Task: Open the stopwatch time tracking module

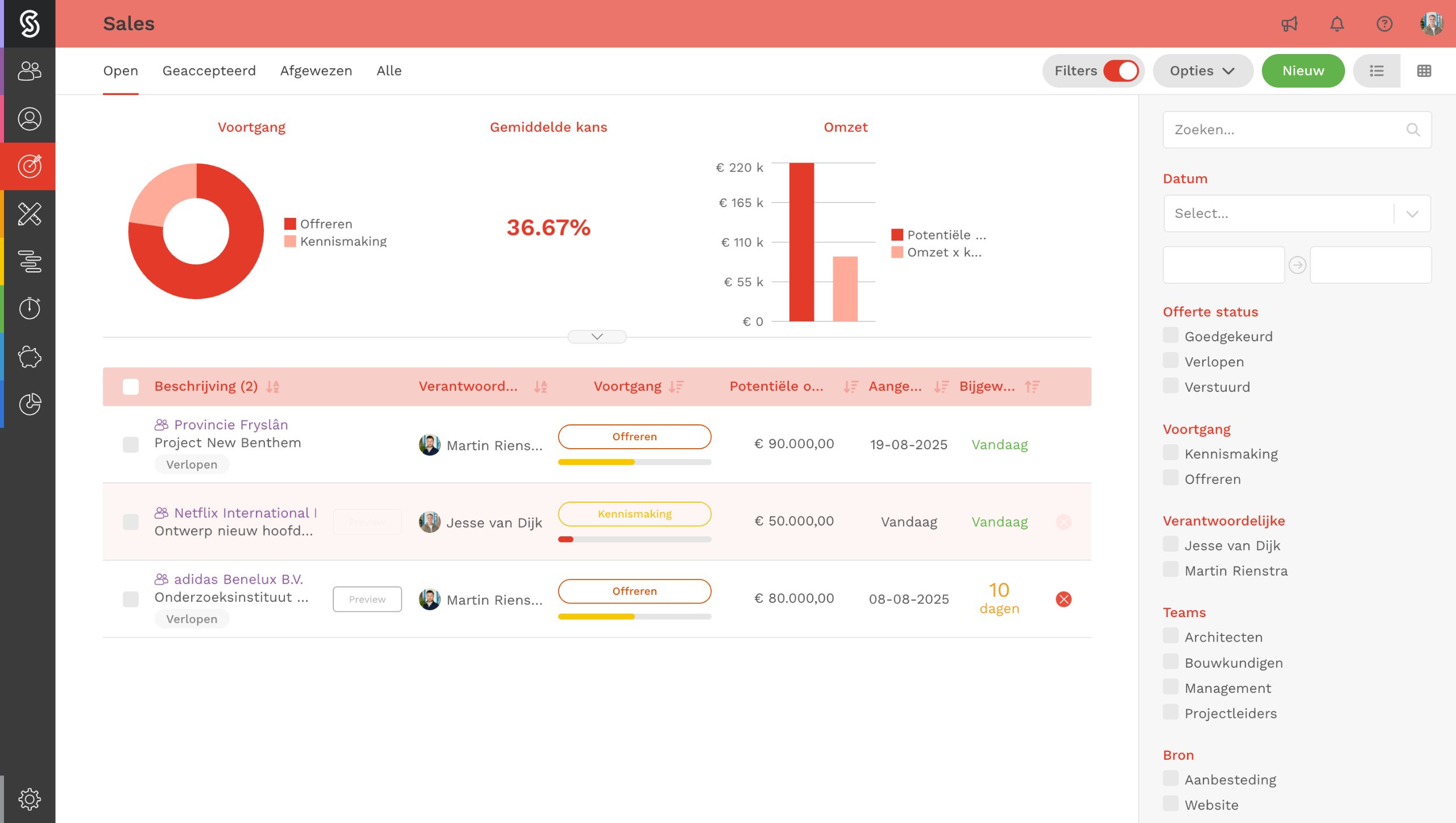Action: 29,308
